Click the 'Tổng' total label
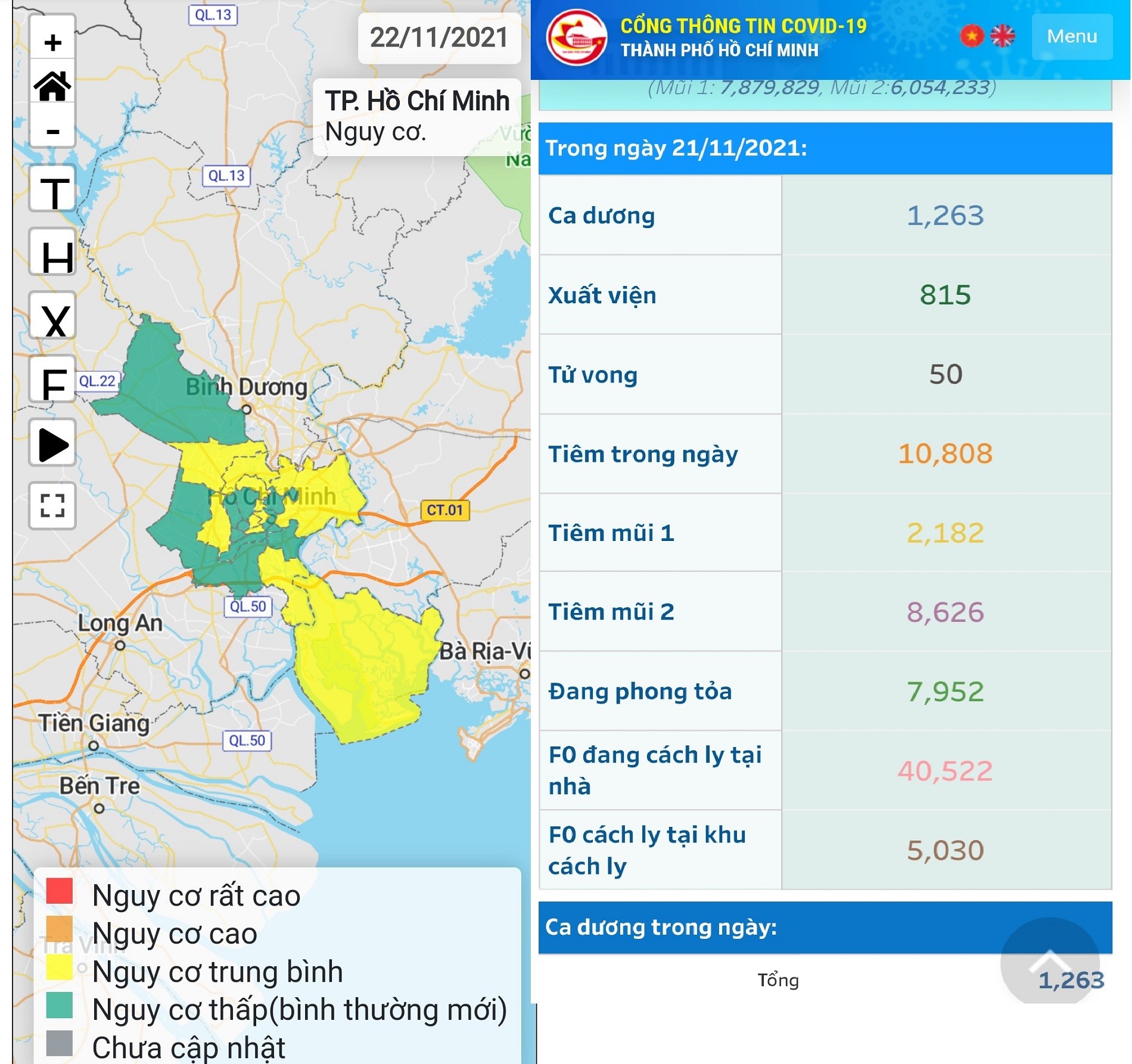This screenshot has height=1064, width=1132. click(x=778, y=980)
